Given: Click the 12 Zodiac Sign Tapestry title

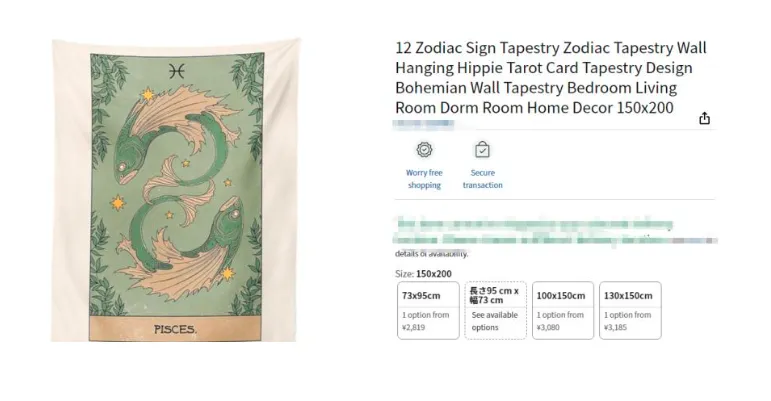Looking at the screenshot, I should (x=551, y=78).
